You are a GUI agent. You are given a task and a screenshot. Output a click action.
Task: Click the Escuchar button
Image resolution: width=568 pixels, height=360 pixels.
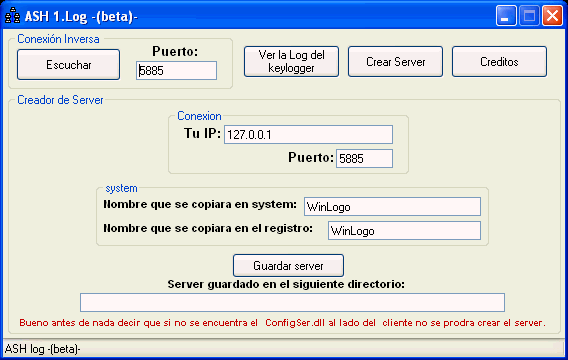[x=68, y=64]
